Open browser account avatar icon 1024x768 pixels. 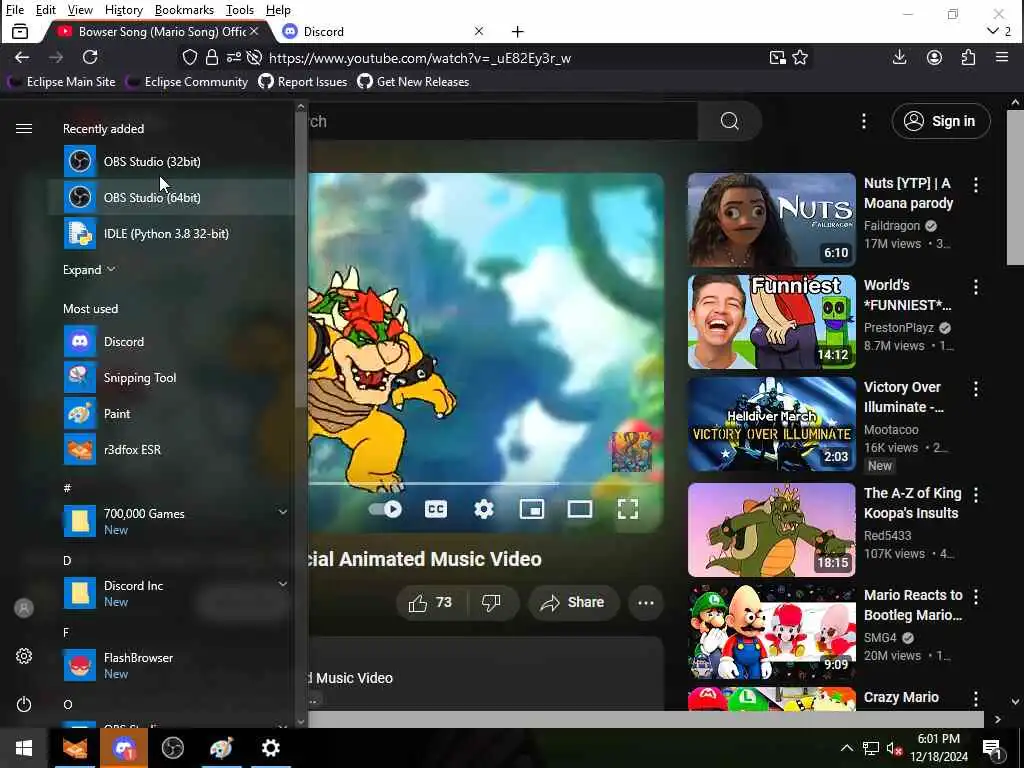point(935,57)
